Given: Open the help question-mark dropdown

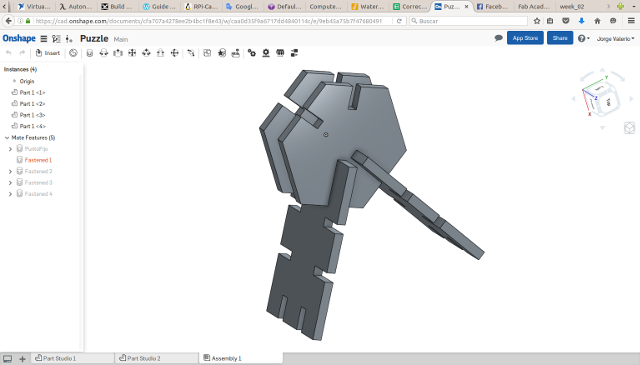Looking at the screenshot, I should (x=584, y=38).
